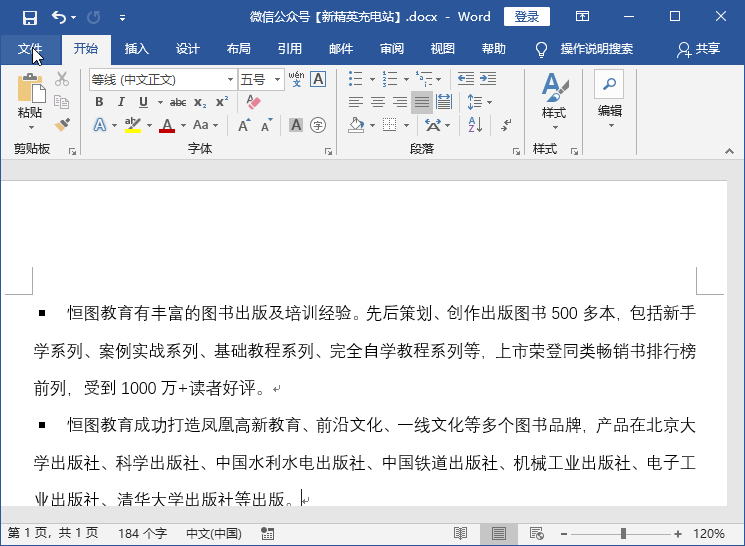This screenshot has width=745, height=546.
Task: Click the highlighted justify alignment button
Action: pyautogui.click(x=422, y=102)
